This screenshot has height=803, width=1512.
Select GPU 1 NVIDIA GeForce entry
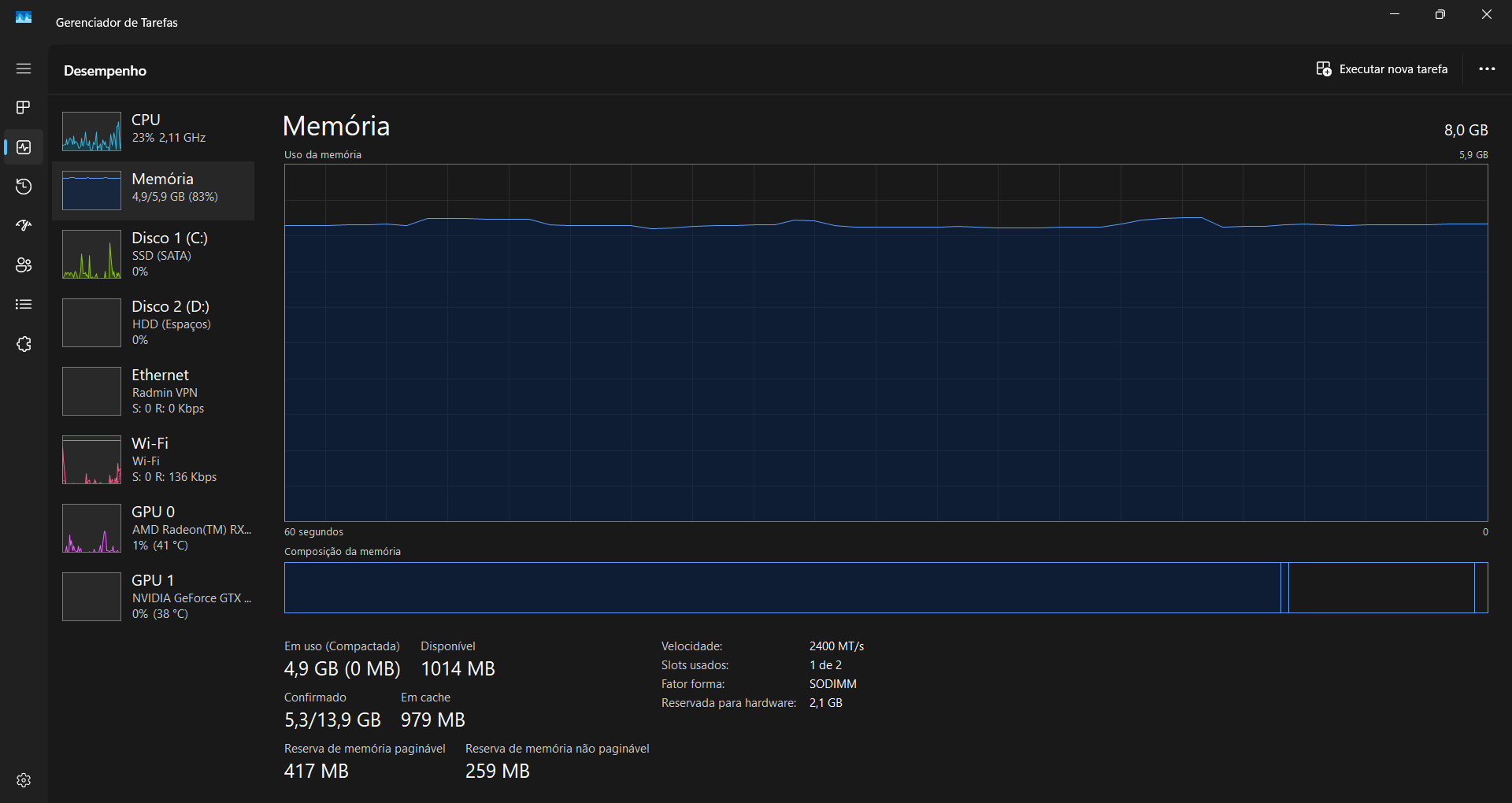tap(154, 597)
